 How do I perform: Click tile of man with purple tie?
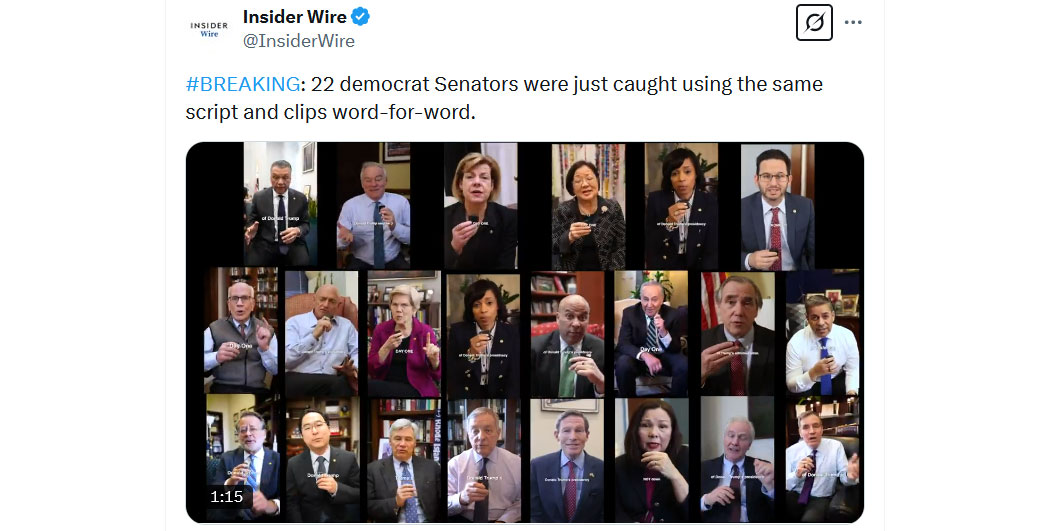[x=822, y=461]
